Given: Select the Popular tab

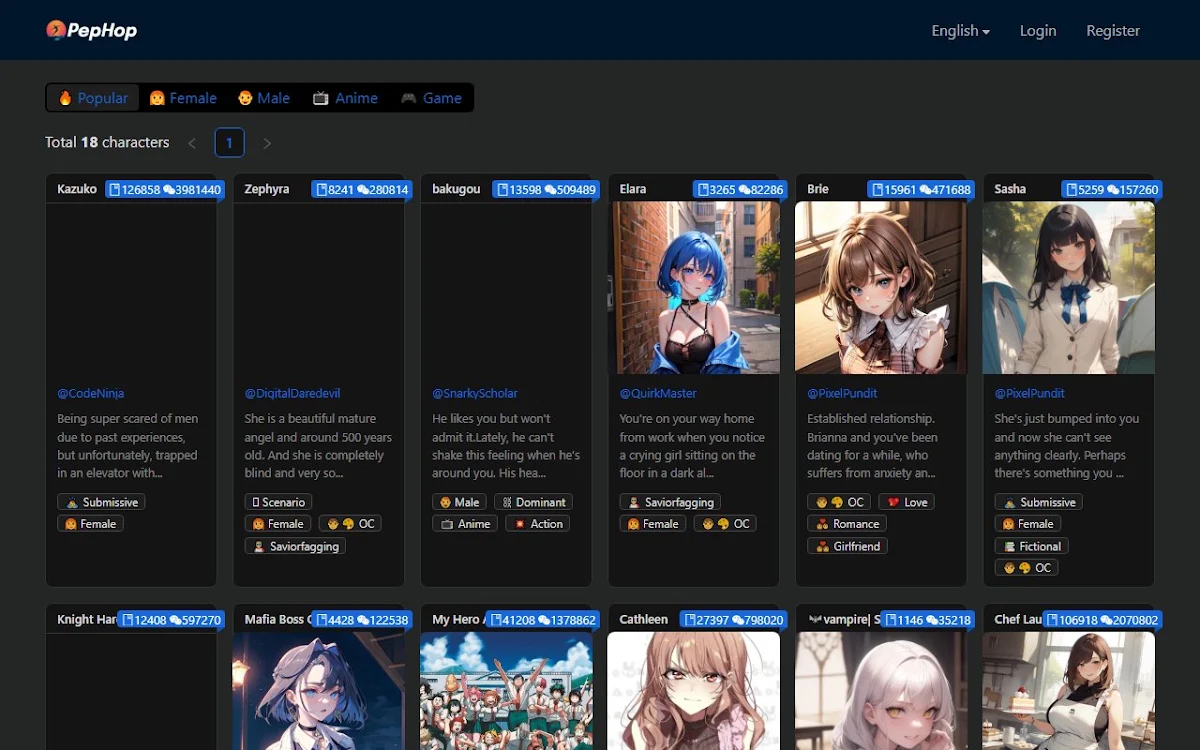Looking at the screenshot, I should (x=93, y=98).
